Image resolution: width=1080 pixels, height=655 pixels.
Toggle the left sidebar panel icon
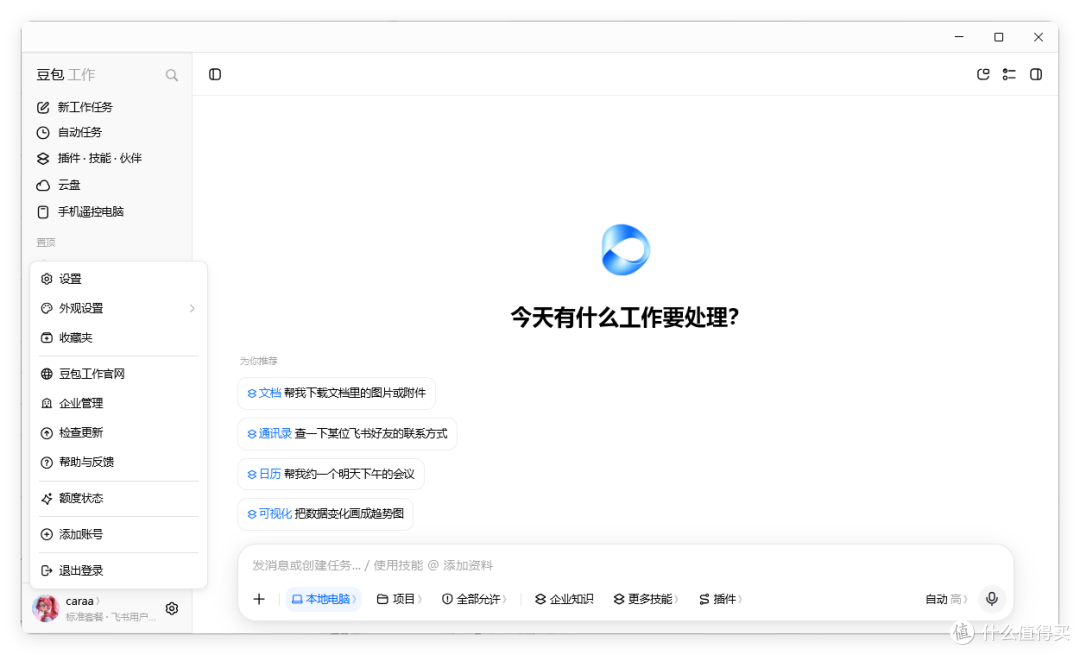click(x=215, y=74)
